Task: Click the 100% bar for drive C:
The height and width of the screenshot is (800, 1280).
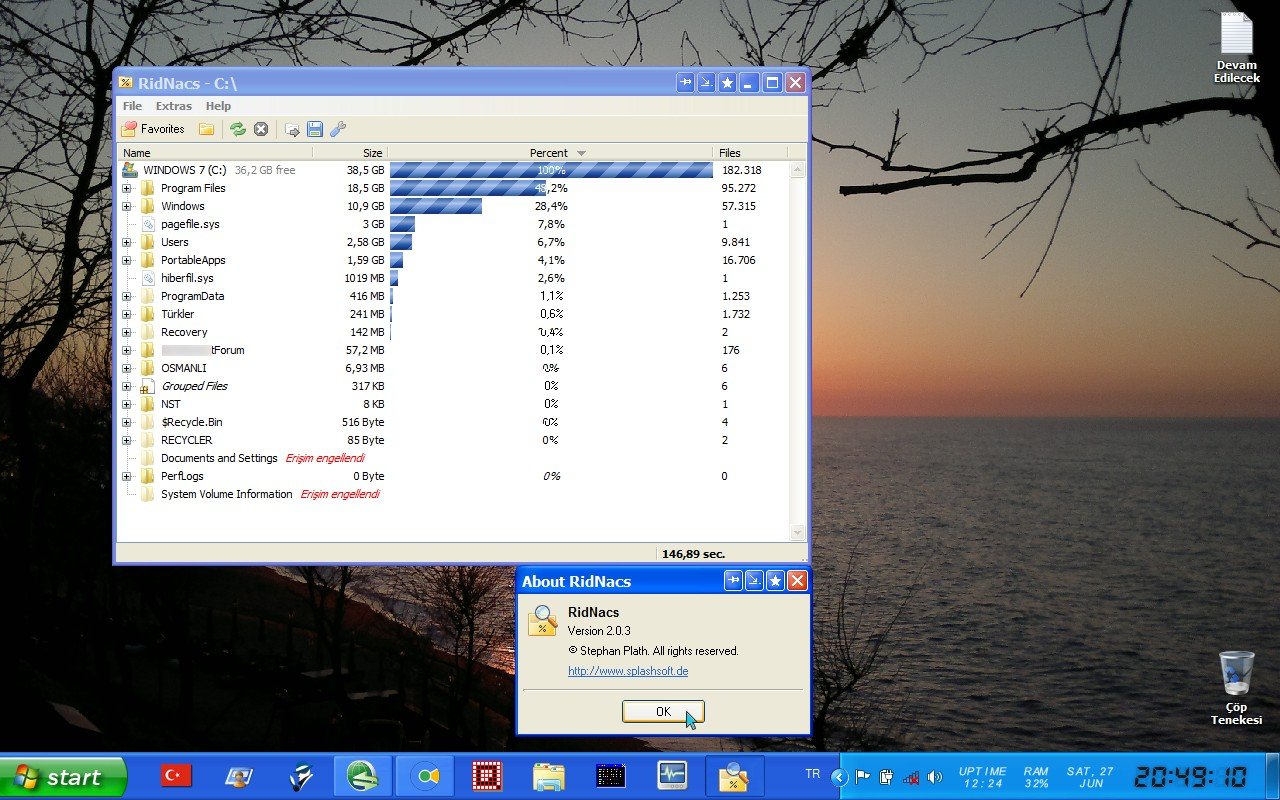Action: tap(551, 170)
